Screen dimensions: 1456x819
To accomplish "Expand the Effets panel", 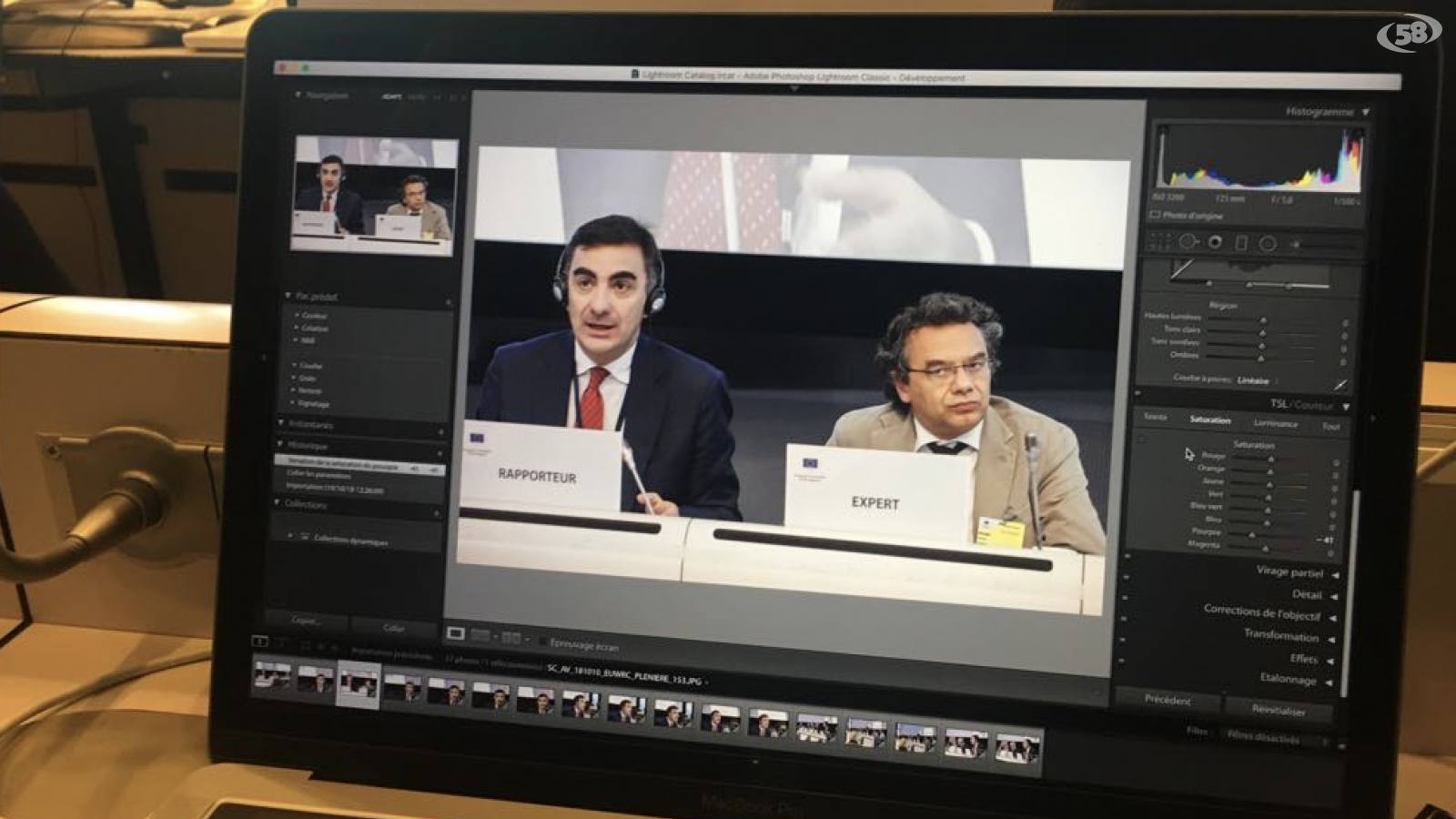I will click(x=1330, y=662).
